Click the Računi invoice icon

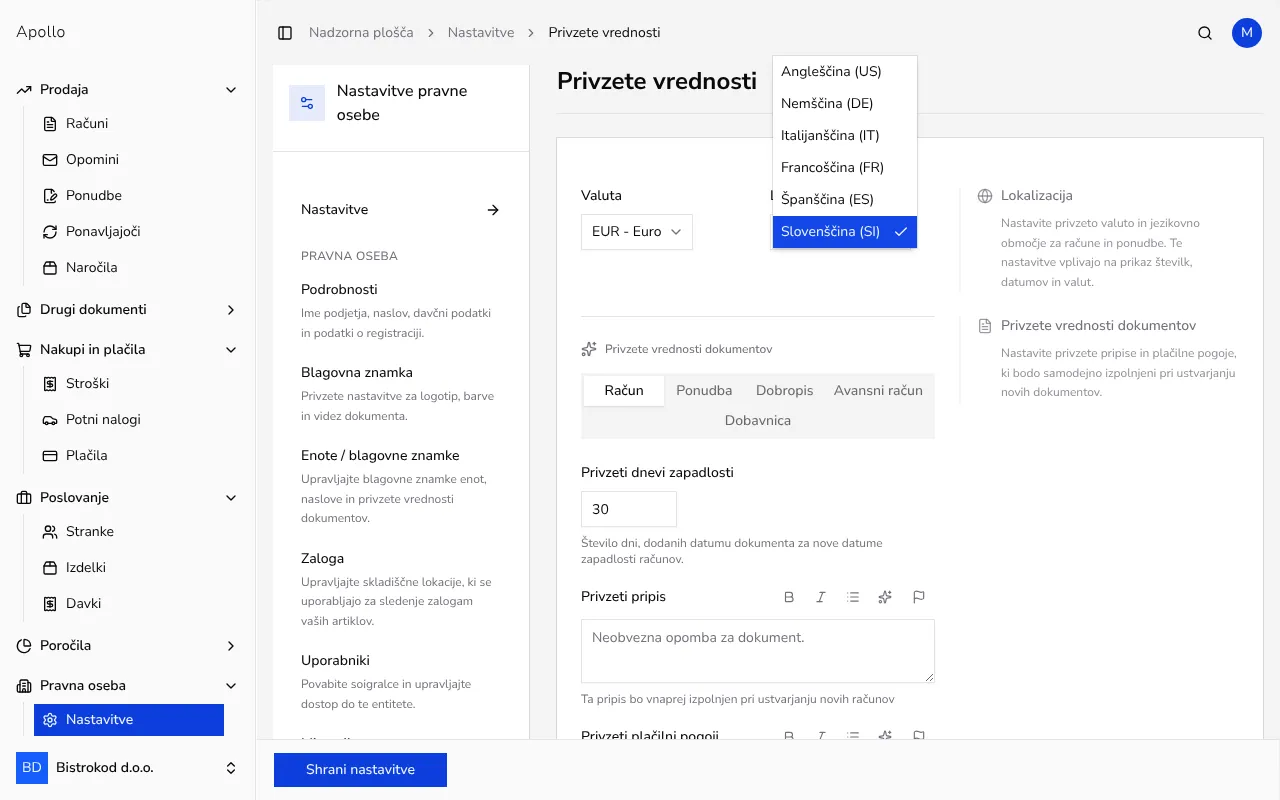pos(50,124)
